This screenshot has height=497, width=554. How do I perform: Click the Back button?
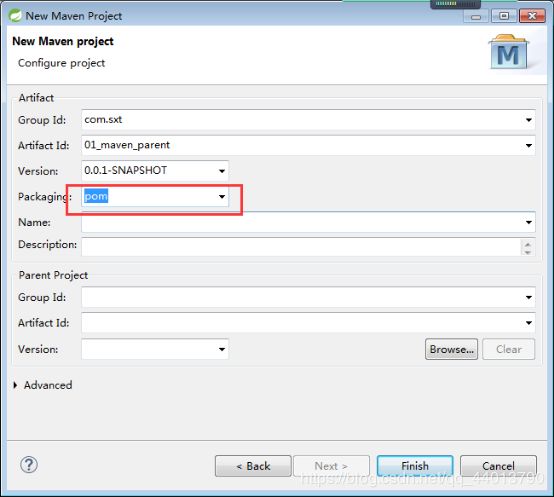click(x=253, y=466)
